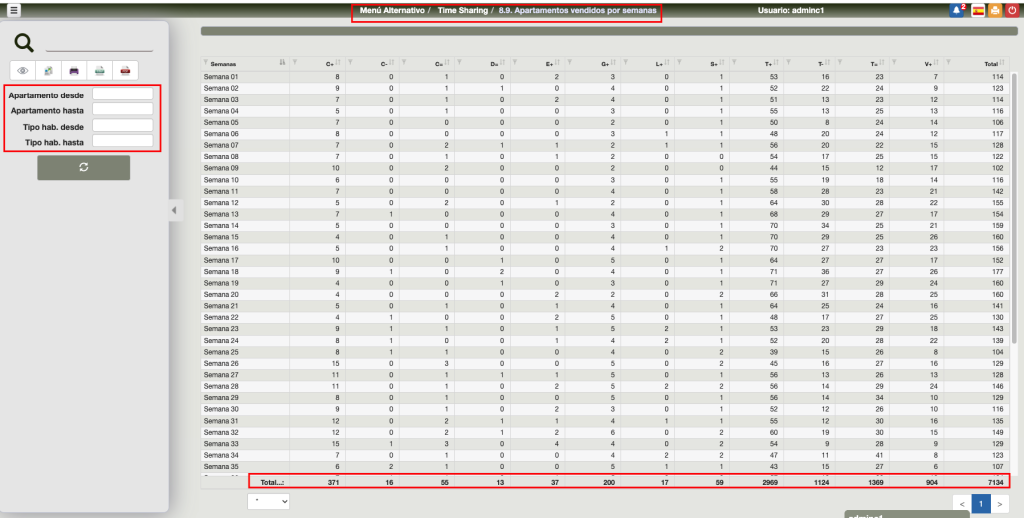The width and height of the screenshot is (1024, 518).
Task: Click the Apartamento desde input field
Action: tap(122, 94)
